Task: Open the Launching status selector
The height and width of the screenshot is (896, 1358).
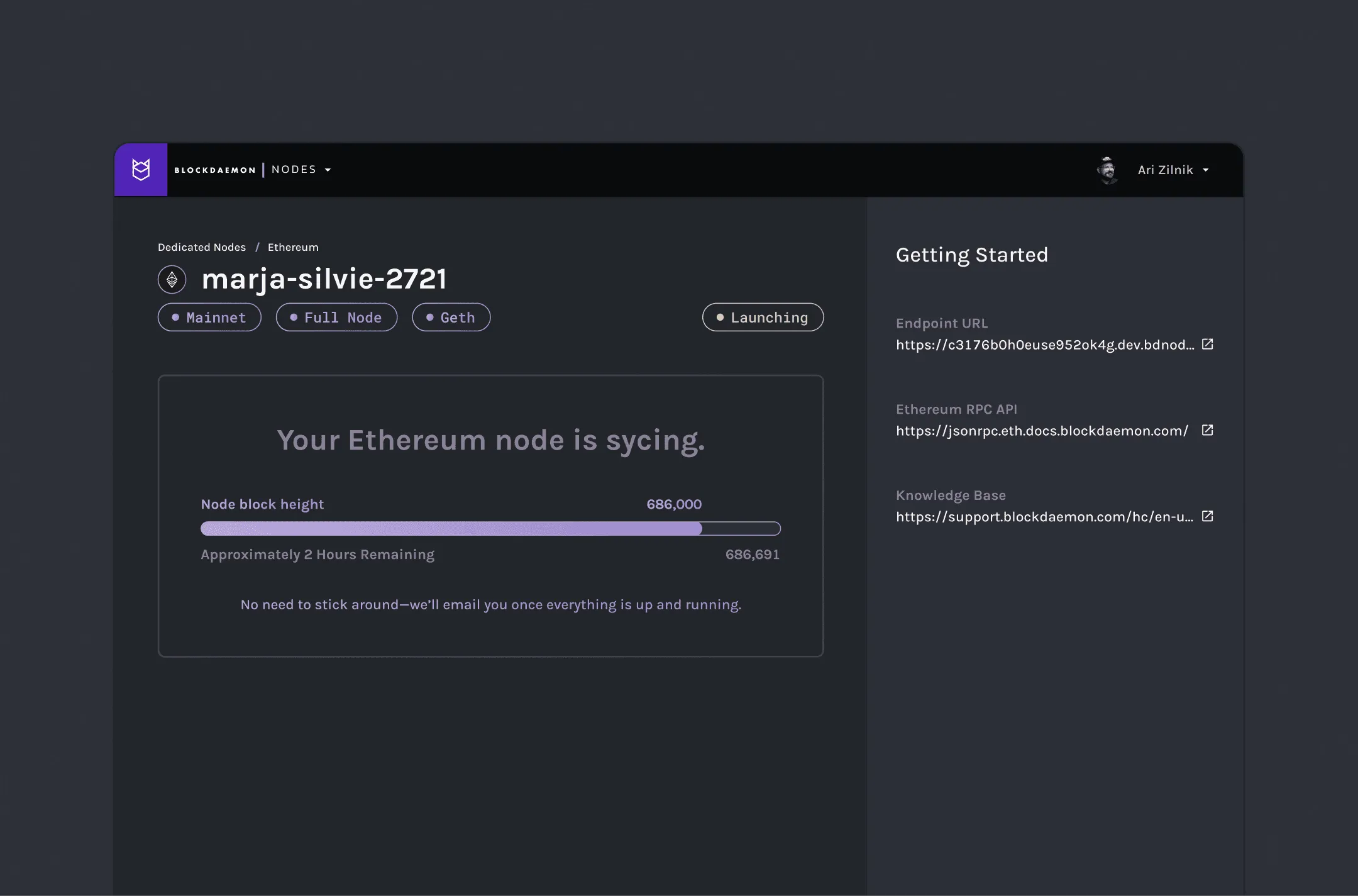Action: [x=763, y=318]
